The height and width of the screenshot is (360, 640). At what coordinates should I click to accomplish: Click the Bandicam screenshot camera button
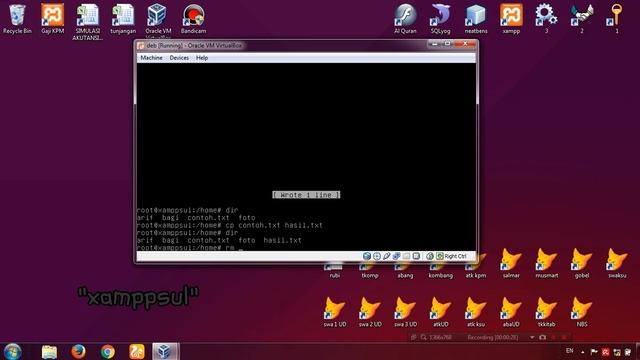point(542,338)
